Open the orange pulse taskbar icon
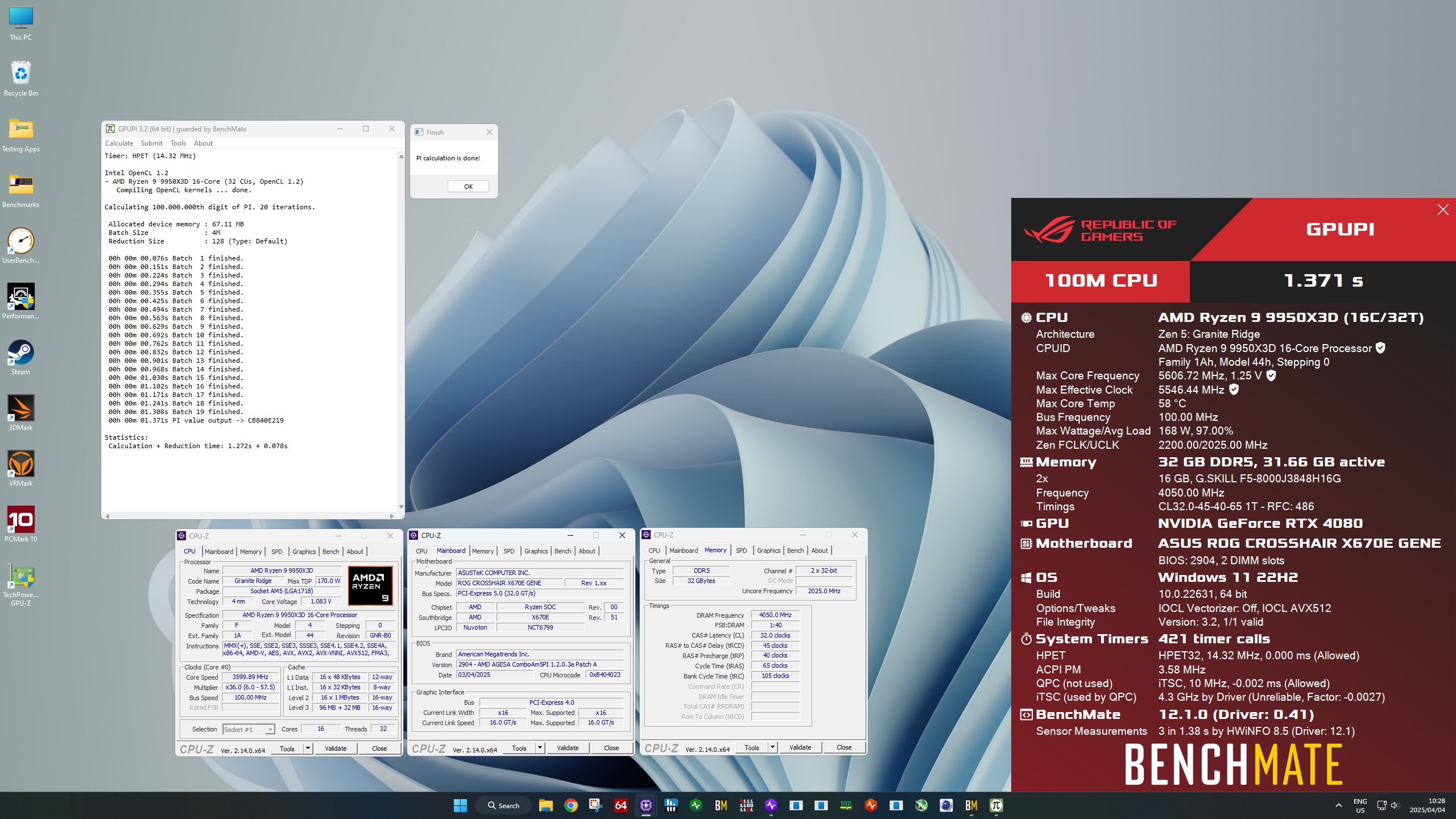This screenshot has height=819, width=1456. point(871,805)
